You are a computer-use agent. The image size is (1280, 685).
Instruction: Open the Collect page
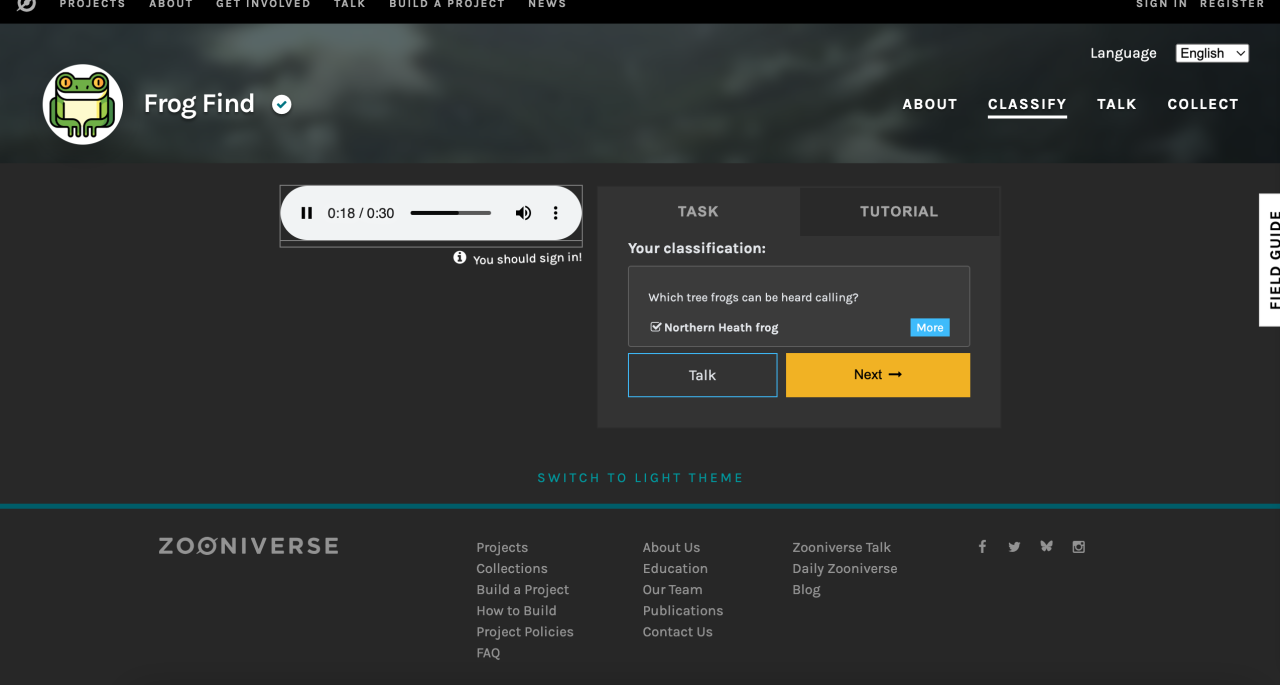pyautogui.click(x=1203, y=104)
